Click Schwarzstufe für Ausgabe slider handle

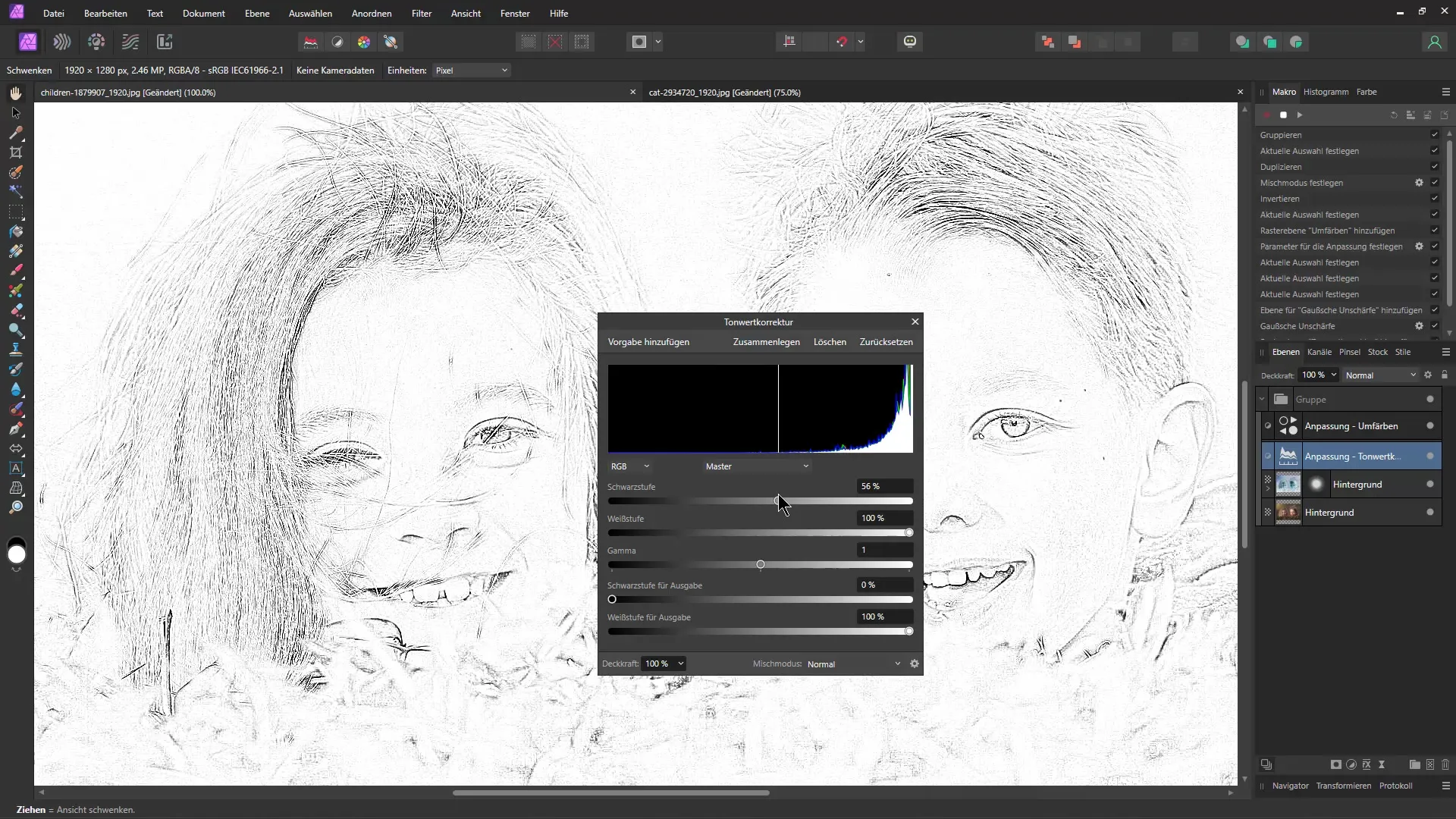pyautogui.click(x=612, y=600)
